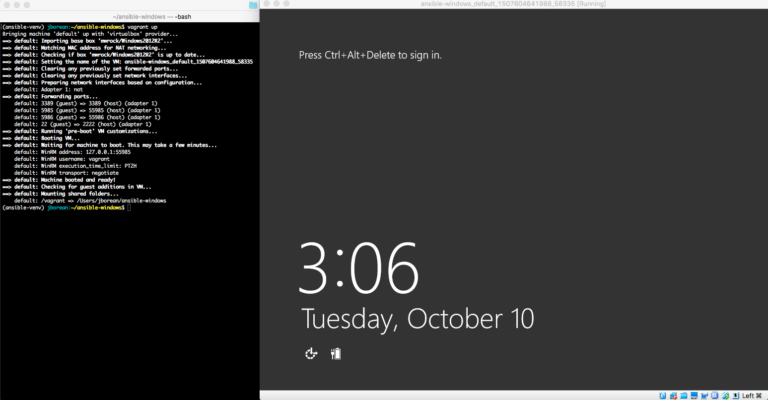Click the 'WinRM transport: negotiate' line
768x400 pixels.
[66, 173]
